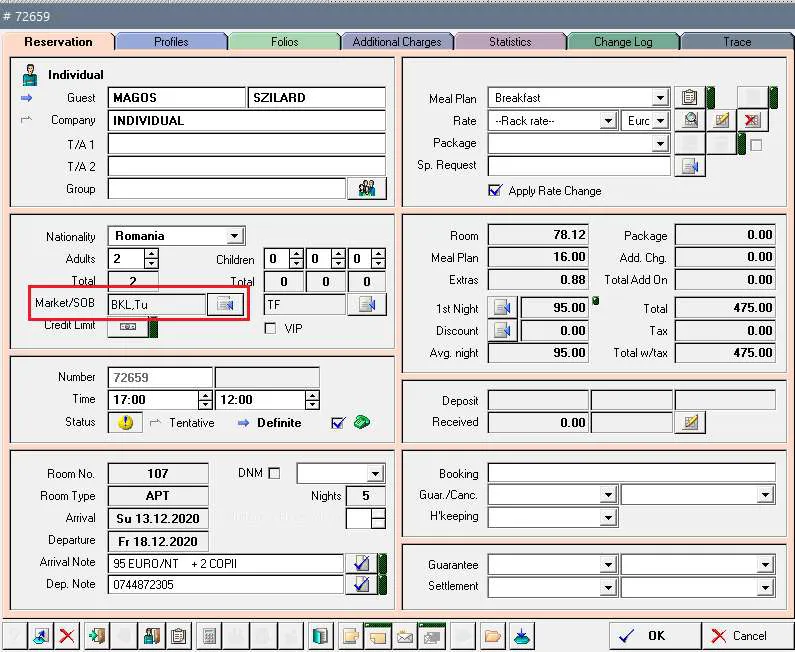Viewport: 795px width, 652px height.
Task: Open lookup icon beside the TF field
Action: point(367,304)
